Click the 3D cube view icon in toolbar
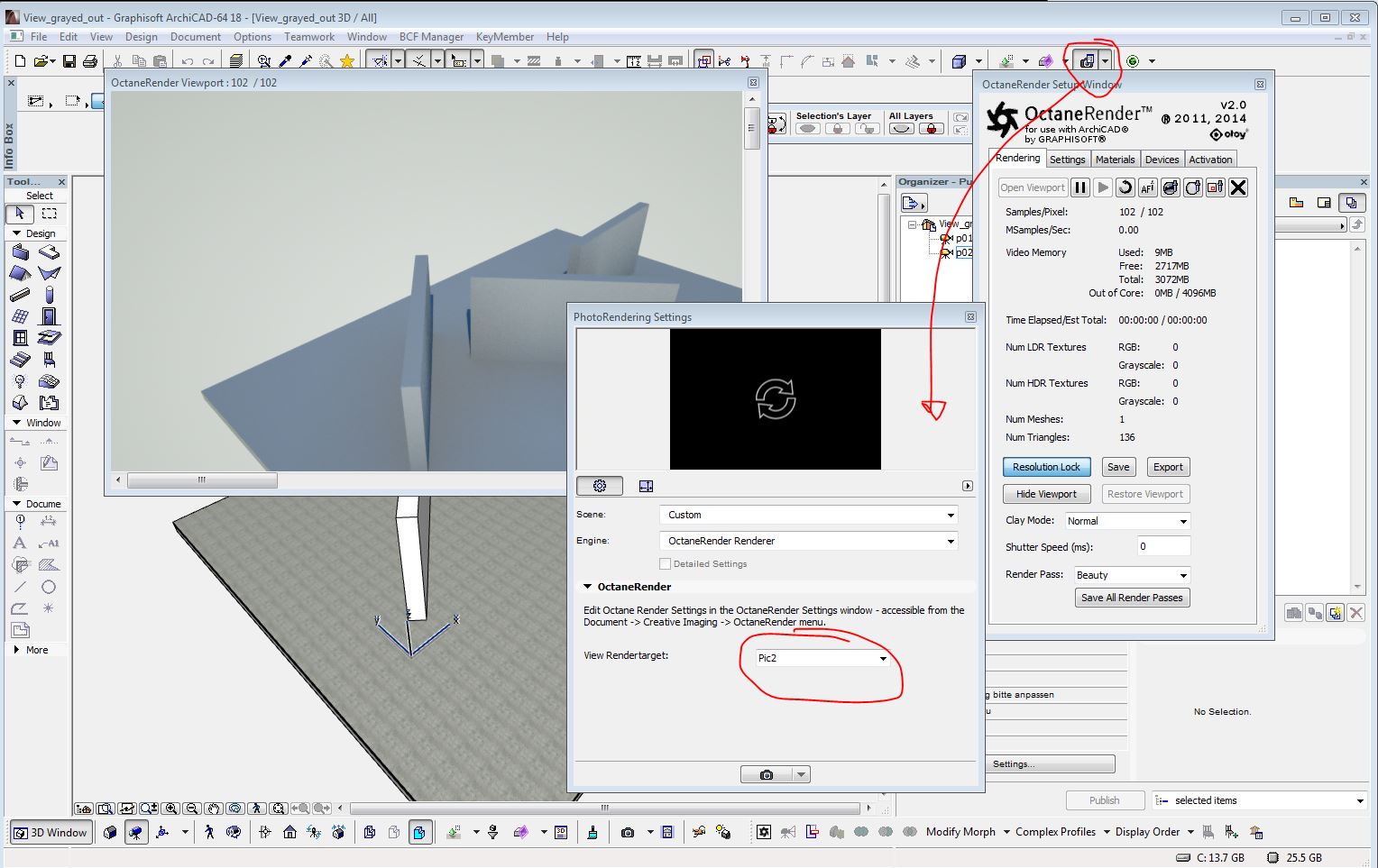This screenshot has height=868, width=1378. 959,61
